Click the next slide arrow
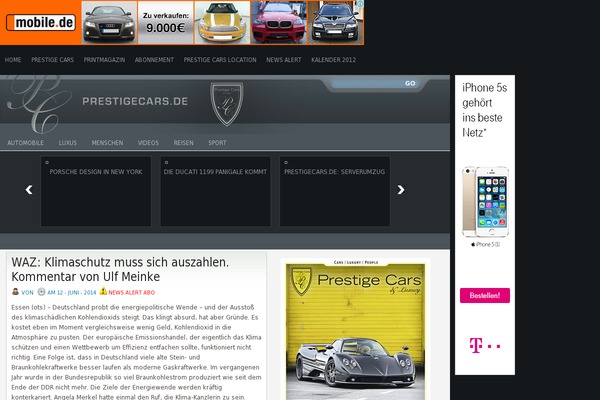This screenshot has width=600, height=400. tap(401, 189)
